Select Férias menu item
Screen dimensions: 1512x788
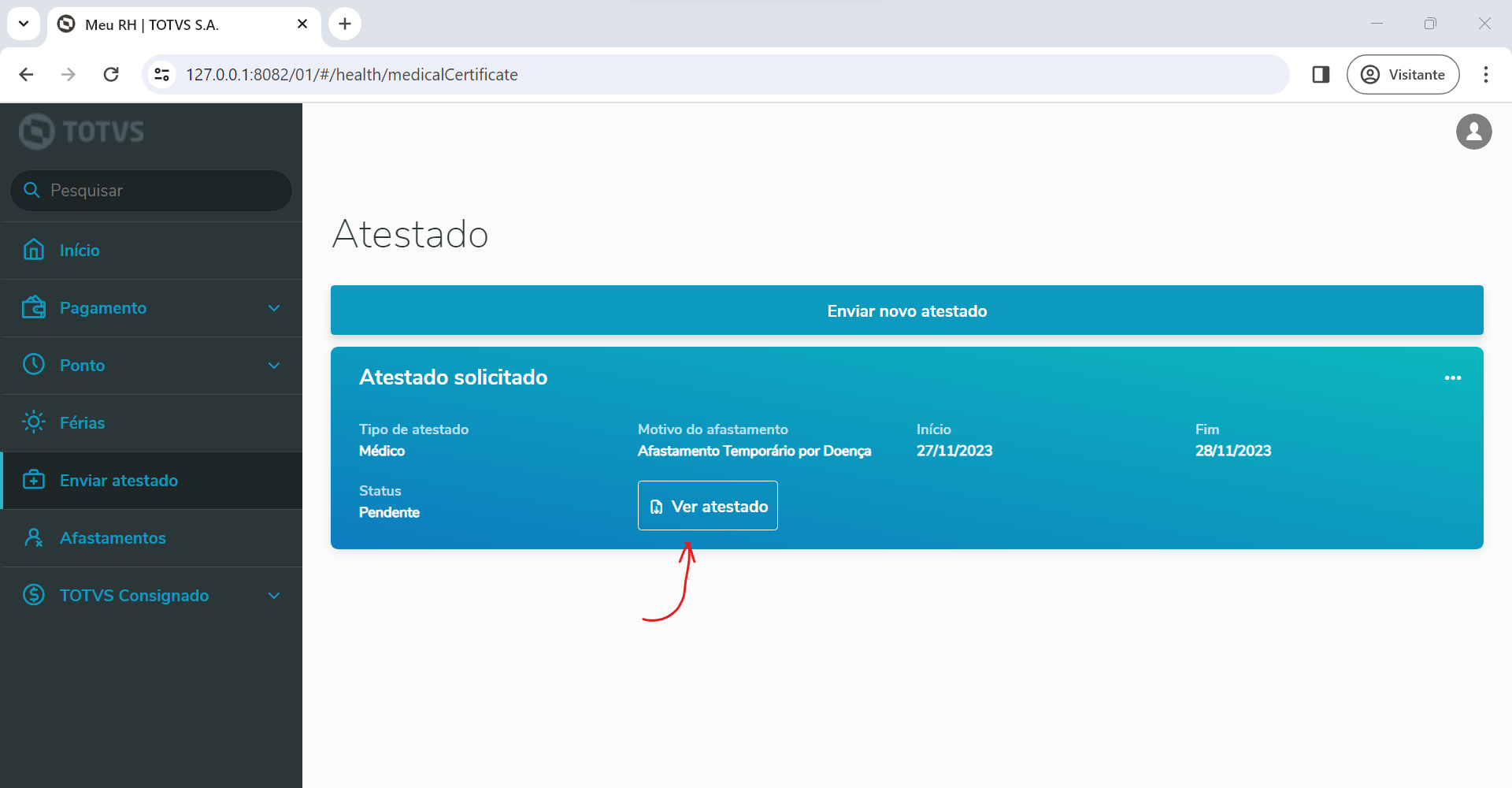82,423
